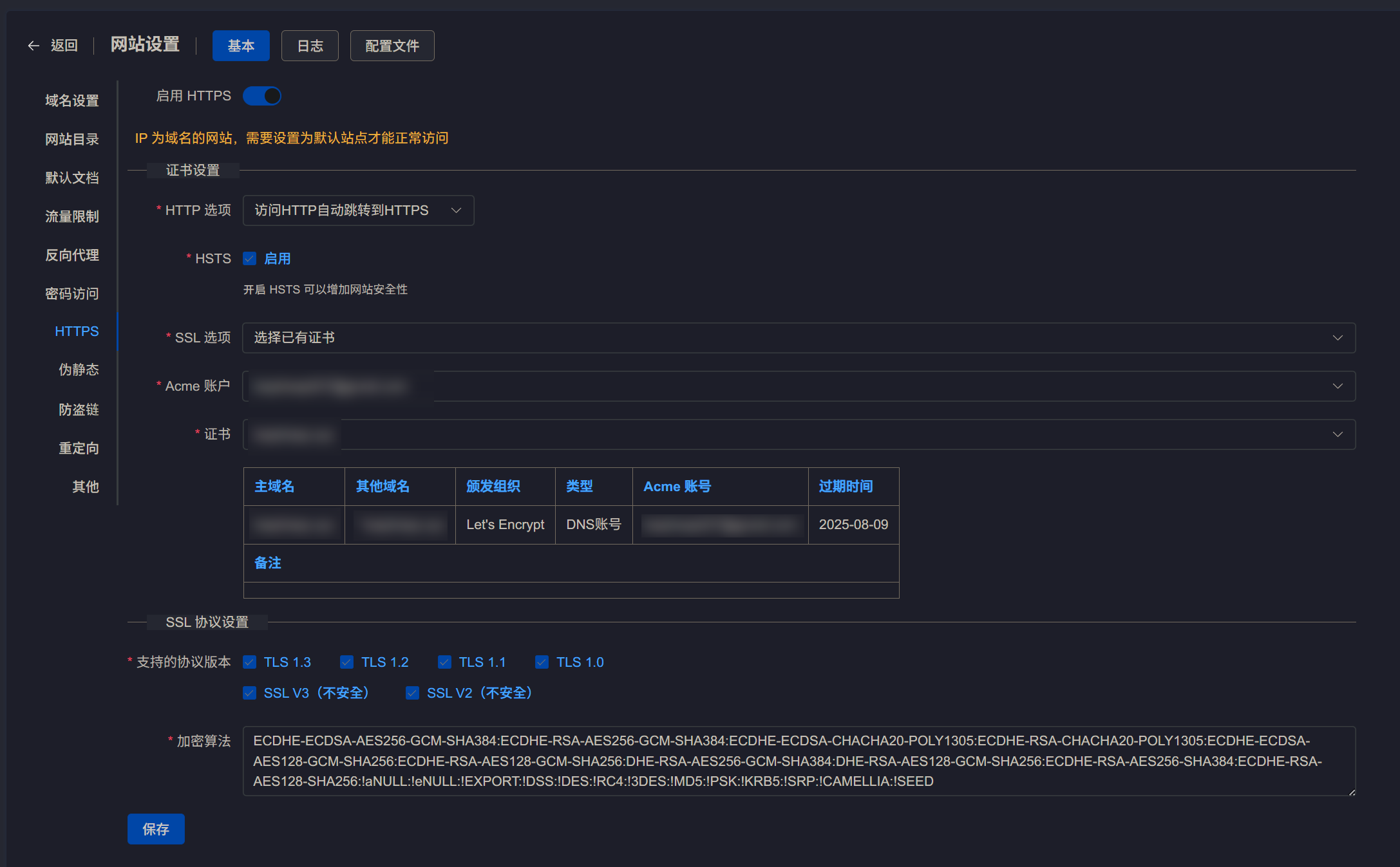Disable the 启用 HTTPS switch
The image size is (1400, 867).
pyautogui.click(x=261, y=96)
